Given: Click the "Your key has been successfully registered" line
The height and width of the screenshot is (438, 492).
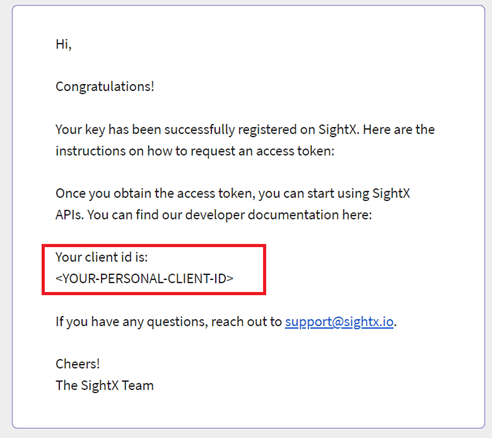Looking at the screenshot, I should pyautogui.click(x=245, y=130).
